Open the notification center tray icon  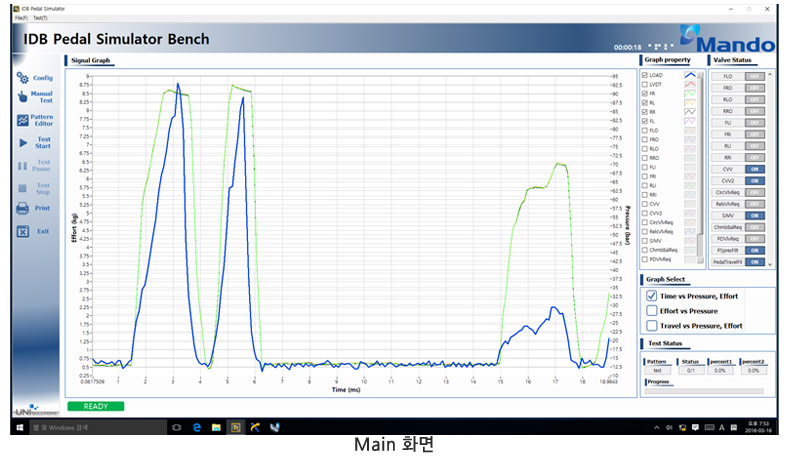[695, 427]
